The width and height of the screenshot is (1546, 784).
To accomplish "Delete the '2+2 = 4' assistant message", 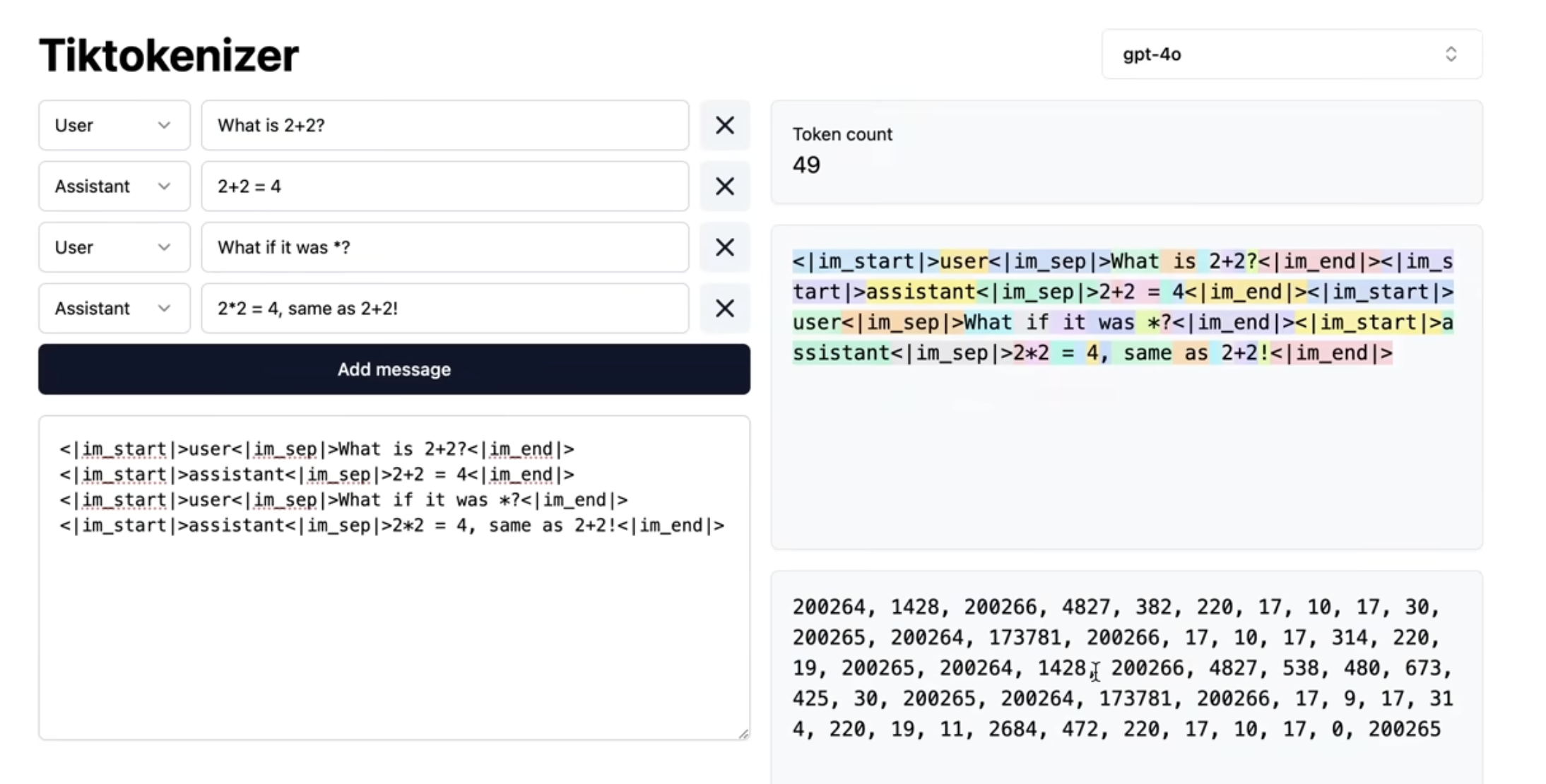I will [724, 186].
